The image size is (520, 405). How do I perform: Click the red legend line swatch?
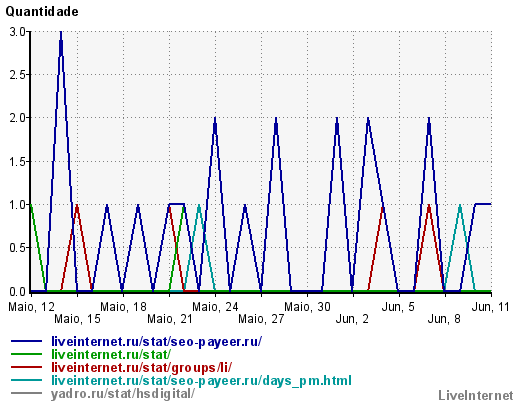pos(26,367)
